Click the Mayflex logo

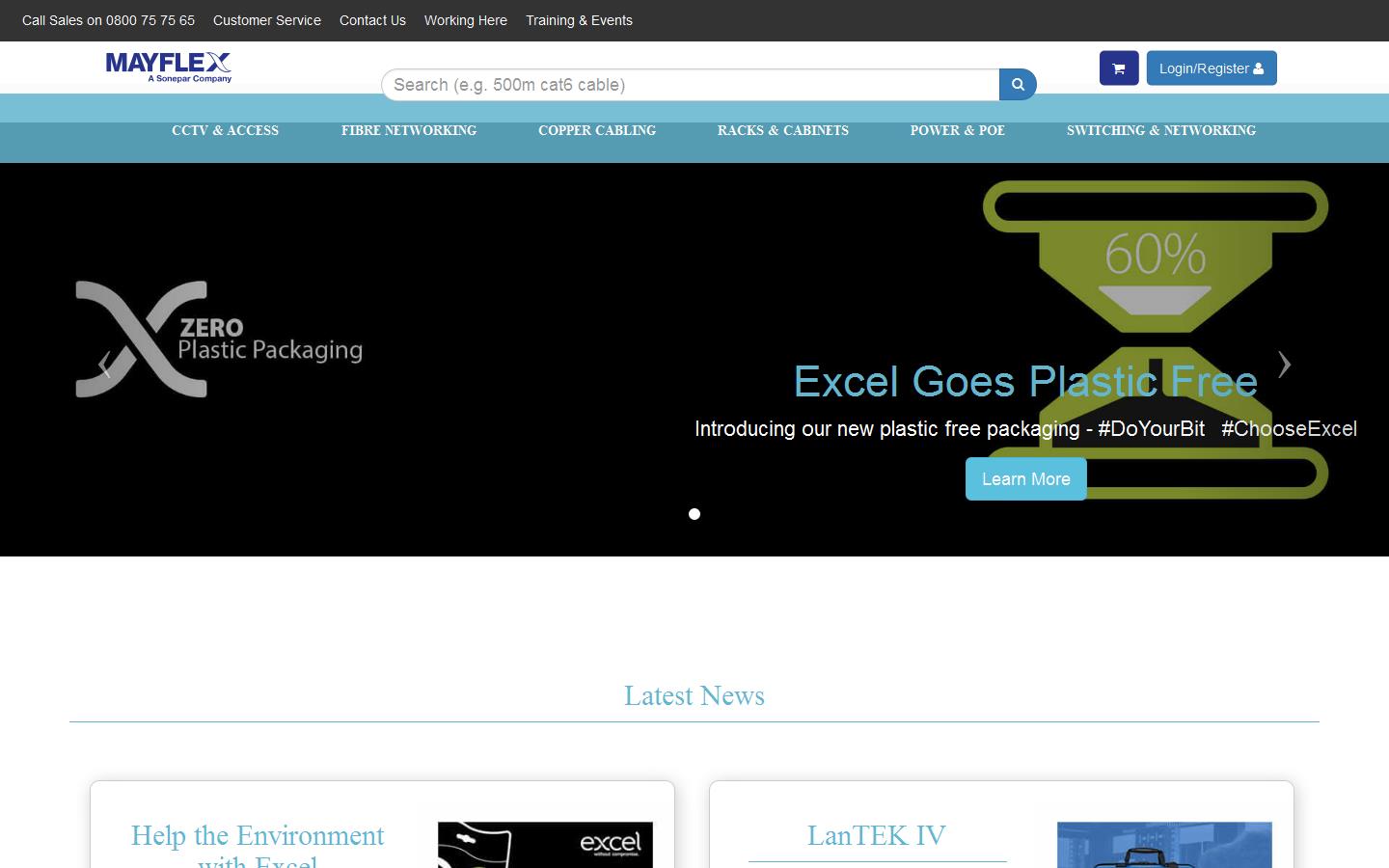(x=169, y=67)
